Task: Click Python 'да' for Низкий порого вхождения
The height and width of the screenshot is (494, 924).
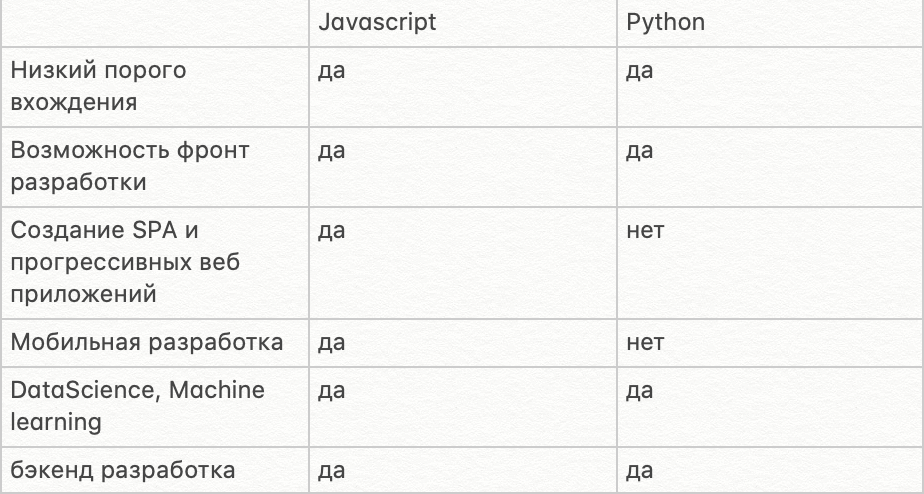Action: click(640, 72)
